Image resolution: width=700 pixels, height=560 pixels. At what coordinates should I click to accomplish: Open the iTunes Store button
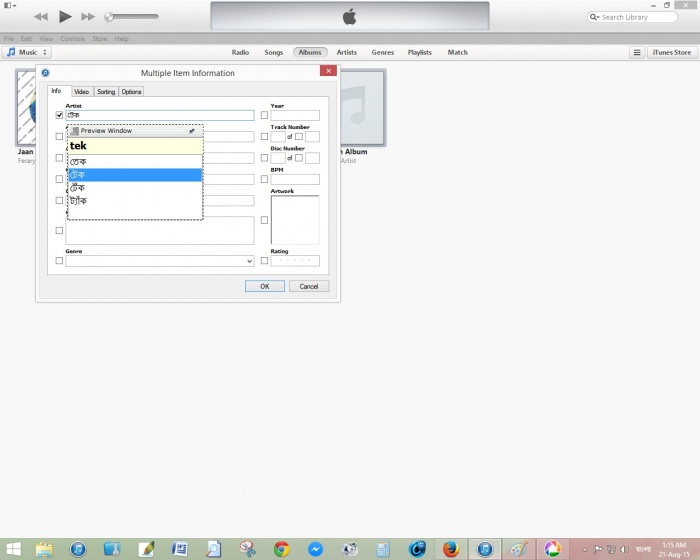tap(671, 53)
